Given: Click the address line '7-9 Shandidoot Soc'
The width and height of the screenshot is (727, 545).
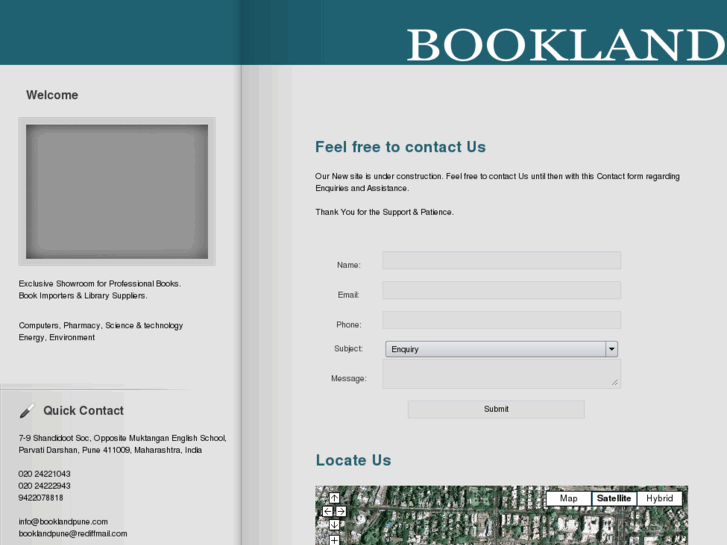Looking at the screenshot, I should point(122,438).
